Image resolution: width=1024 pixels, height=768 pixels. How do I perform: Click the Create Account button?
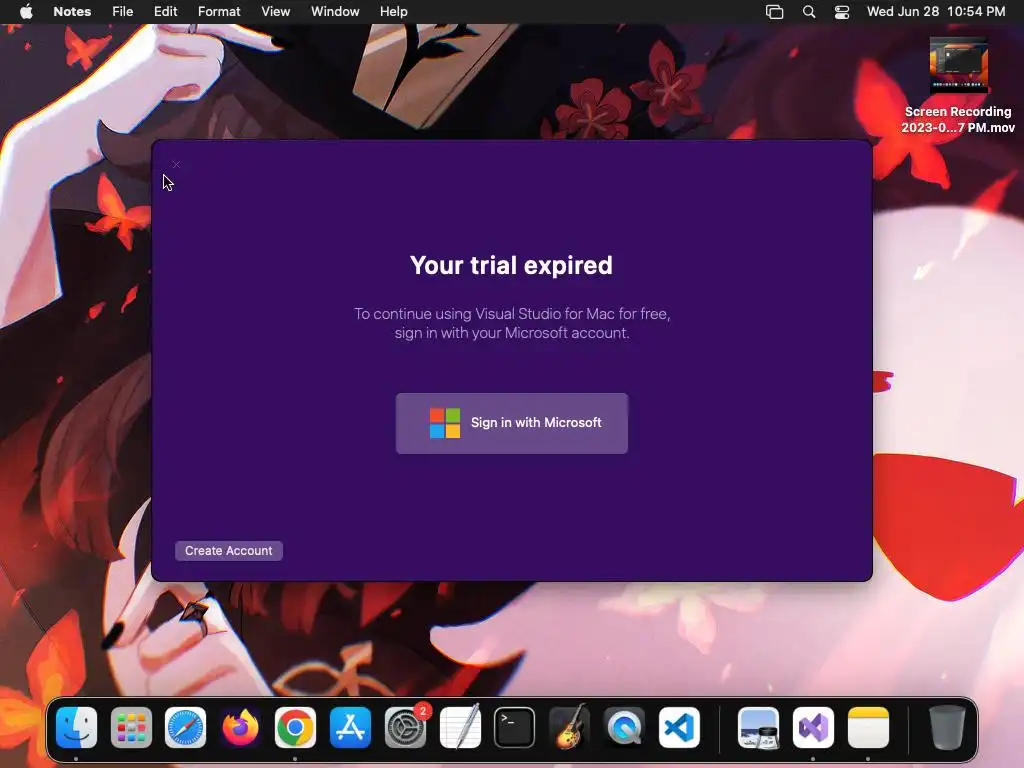pyautogui.click(x=229, y=551)
